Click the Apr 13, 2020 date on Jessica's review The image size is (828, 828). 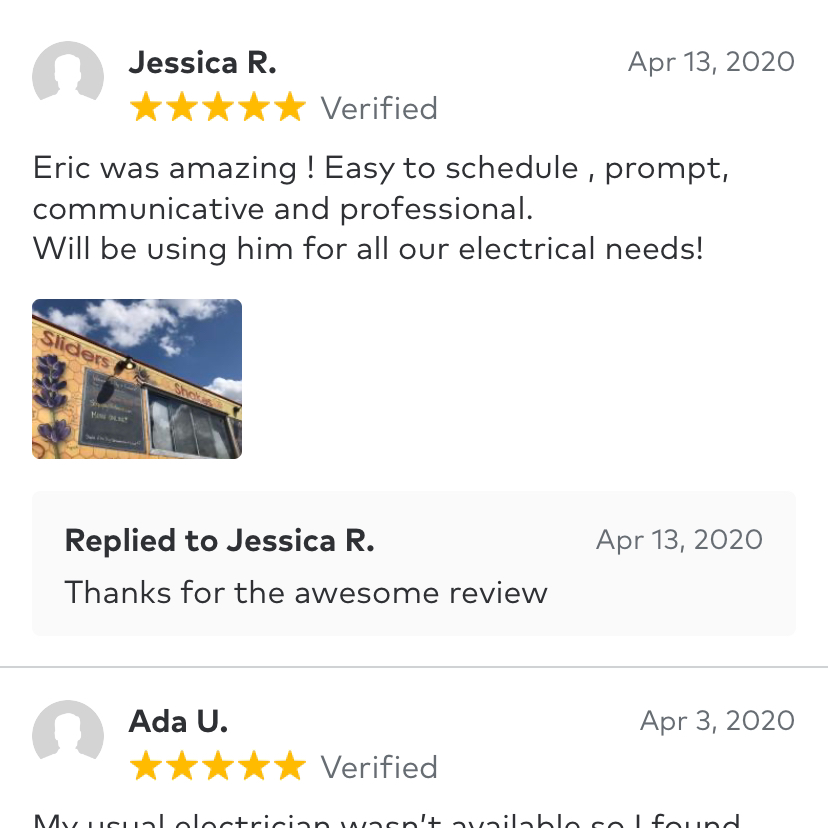click(711, 62)
